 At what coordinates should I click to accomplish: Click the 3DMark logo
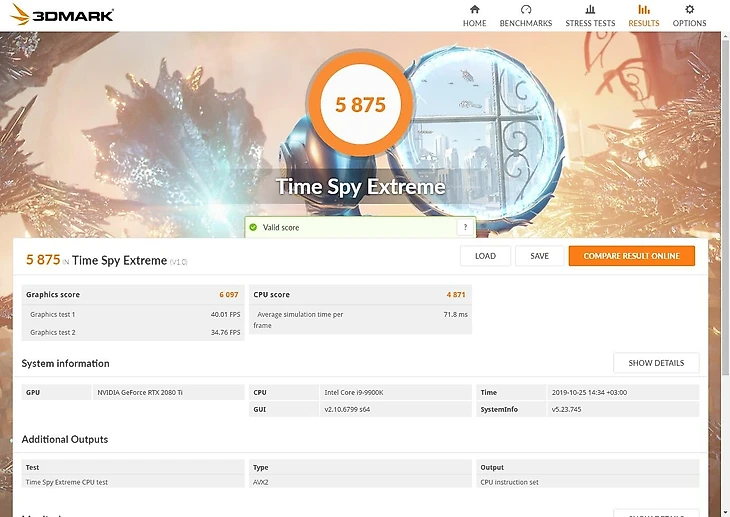tap(59, 15)
